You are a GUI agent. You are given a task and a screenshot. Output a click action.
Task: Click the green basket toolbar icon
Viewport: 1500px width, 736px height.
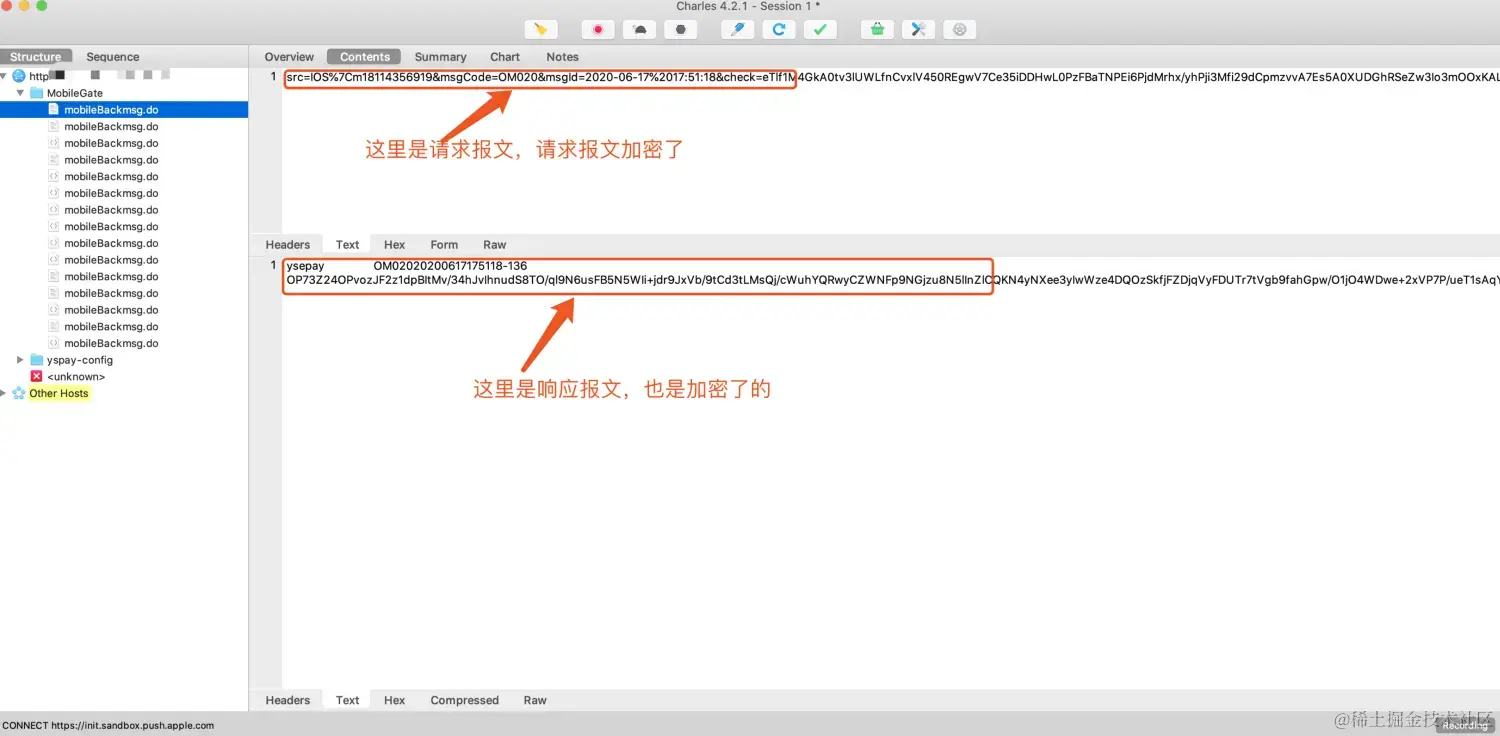[877, 30]
